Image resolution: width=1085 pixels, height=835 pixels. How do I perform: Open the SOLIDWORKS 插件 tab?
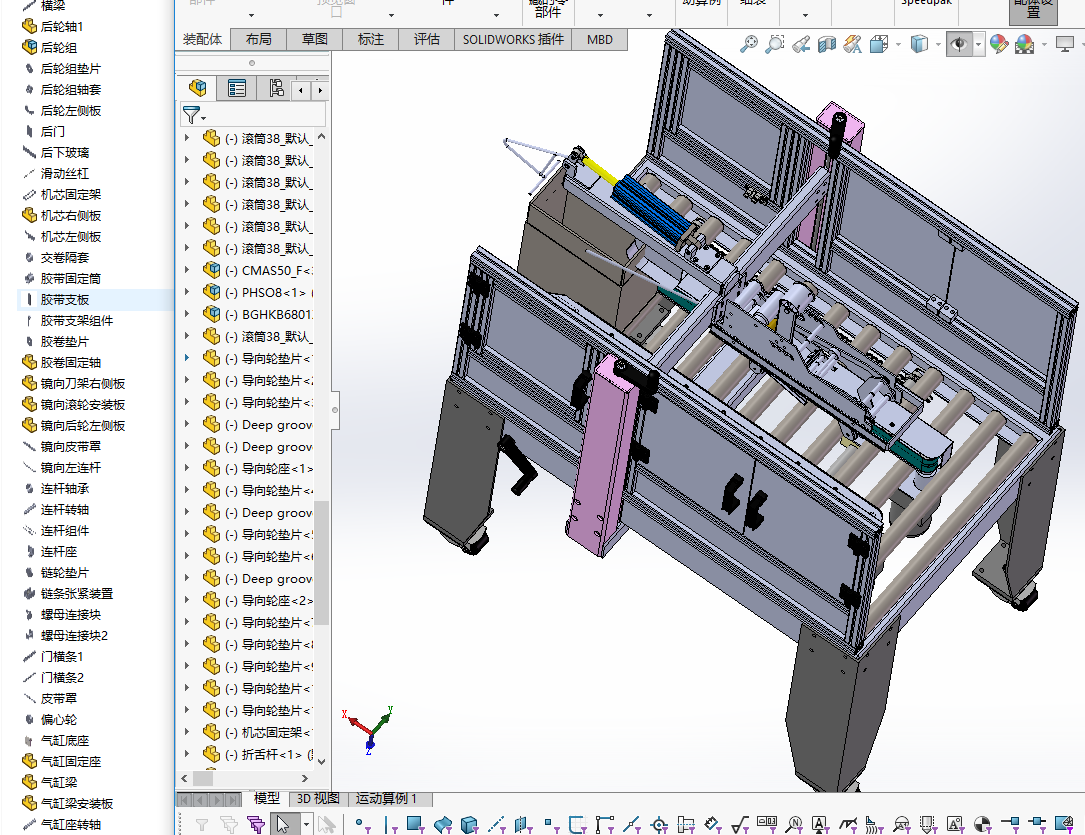point(513,39)
